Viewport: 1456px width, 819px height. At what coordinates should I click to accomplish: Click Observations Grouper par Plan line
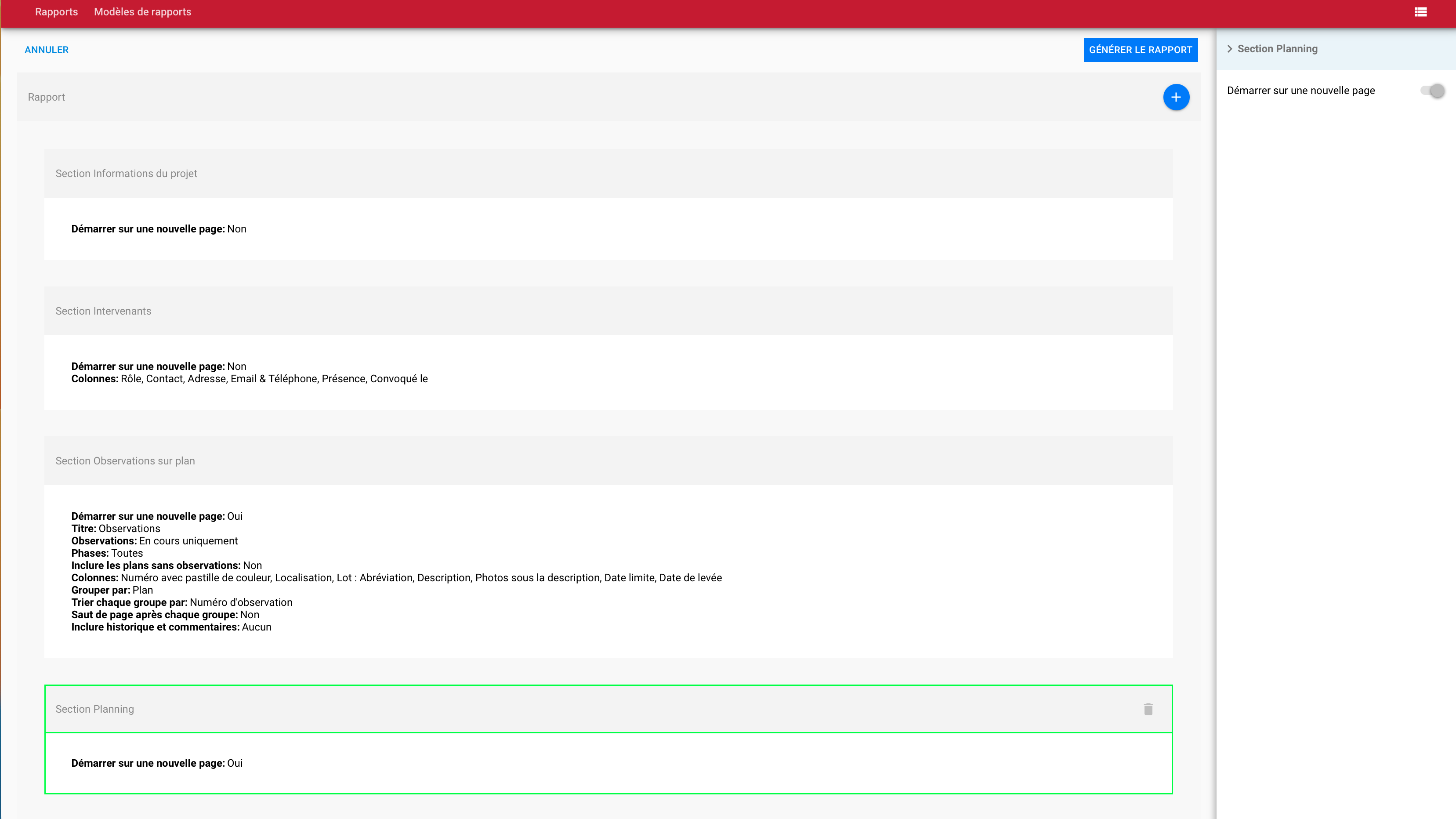click(x=112, y=590)
